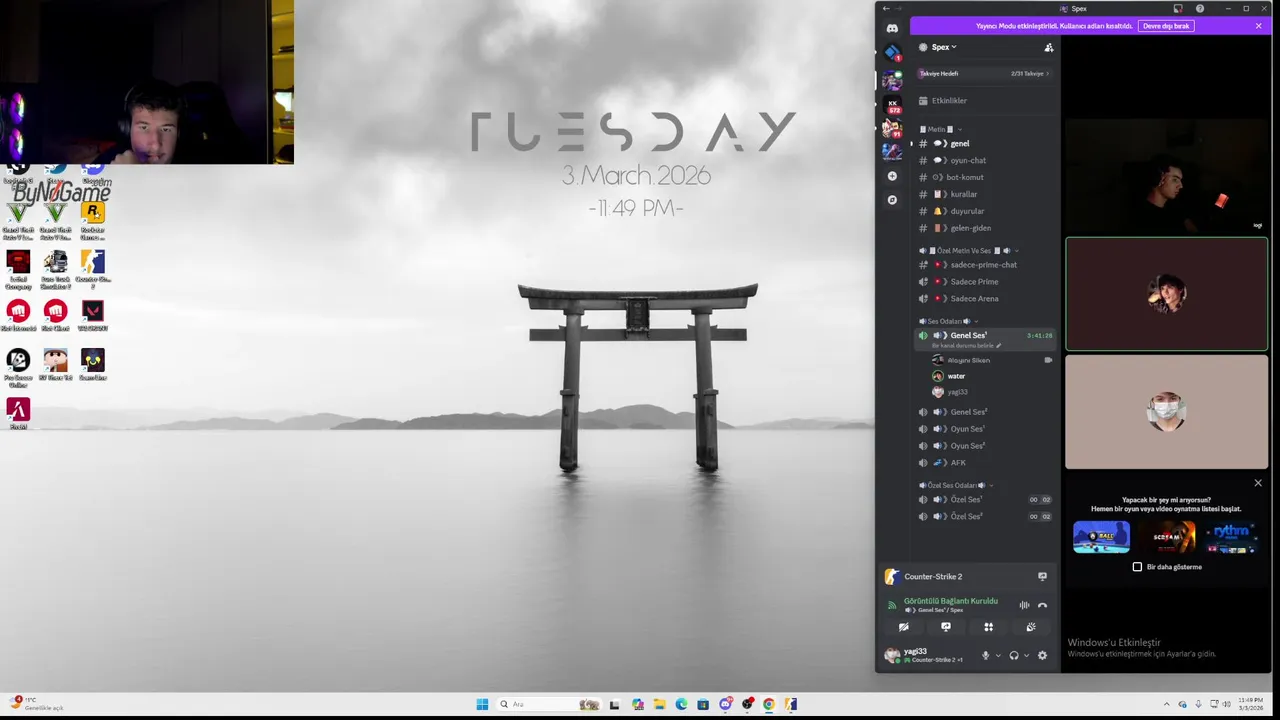Screen dimensions: 1280x720
Task: Hang up the voice call
Action: tap(1042, 605)
